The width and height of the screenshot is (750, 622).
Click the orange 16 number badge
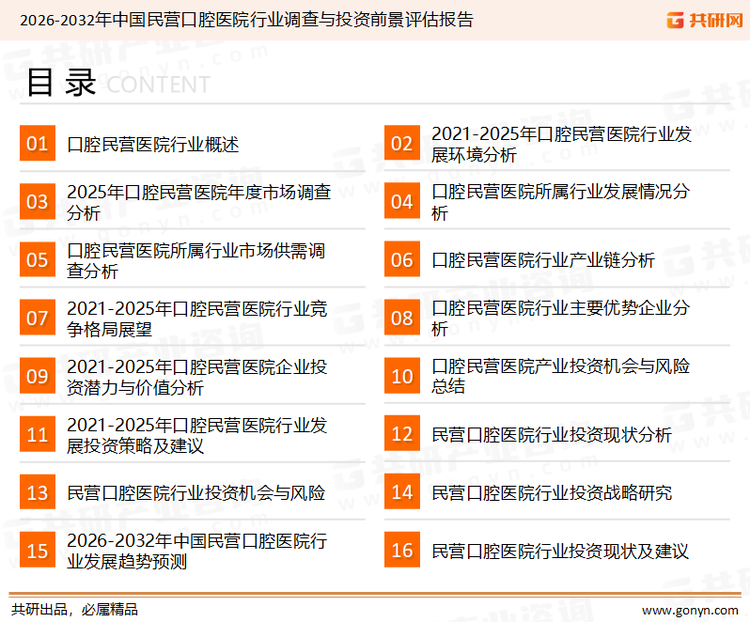click(402, 550)
